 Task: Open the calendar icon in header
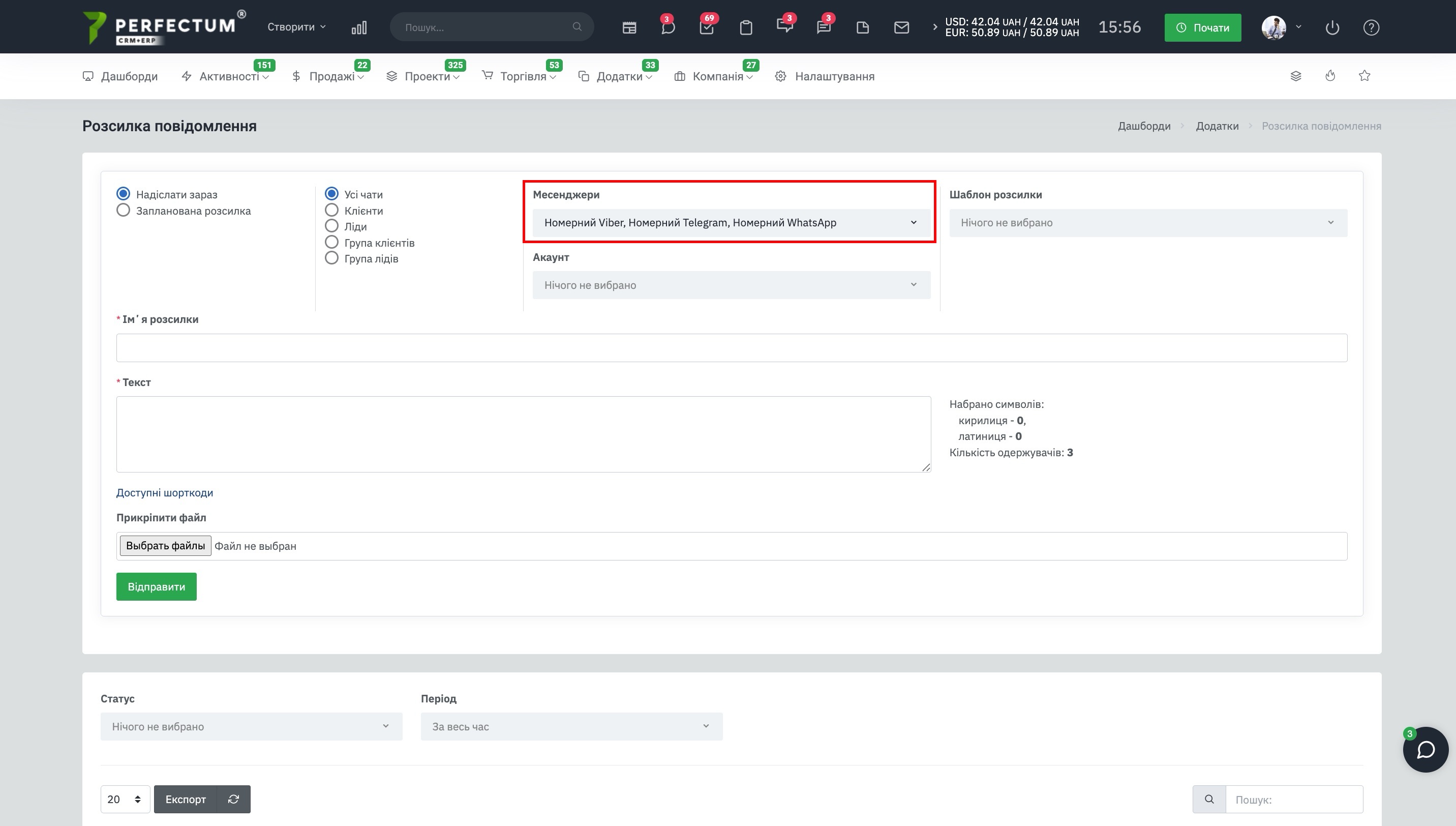[629, 27]
